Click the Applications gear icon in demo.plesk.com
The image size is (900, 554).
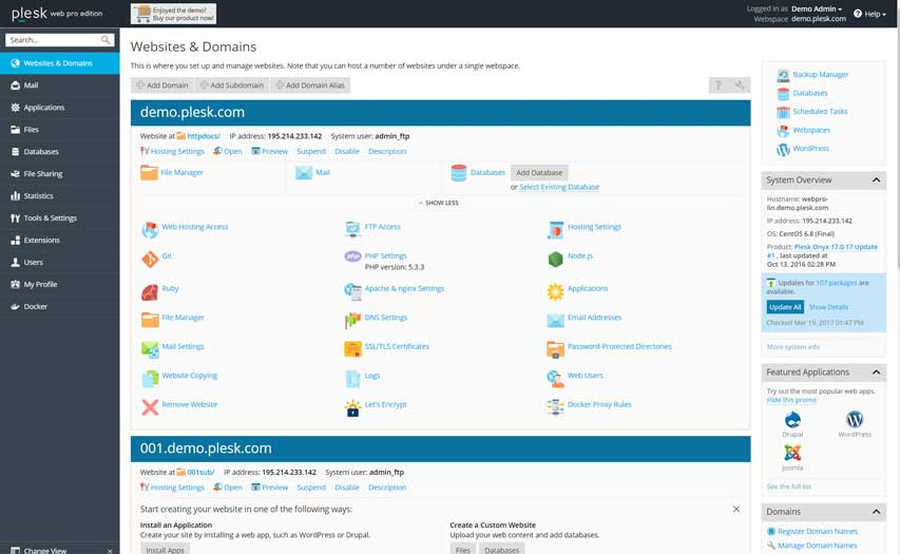[555, 292]
